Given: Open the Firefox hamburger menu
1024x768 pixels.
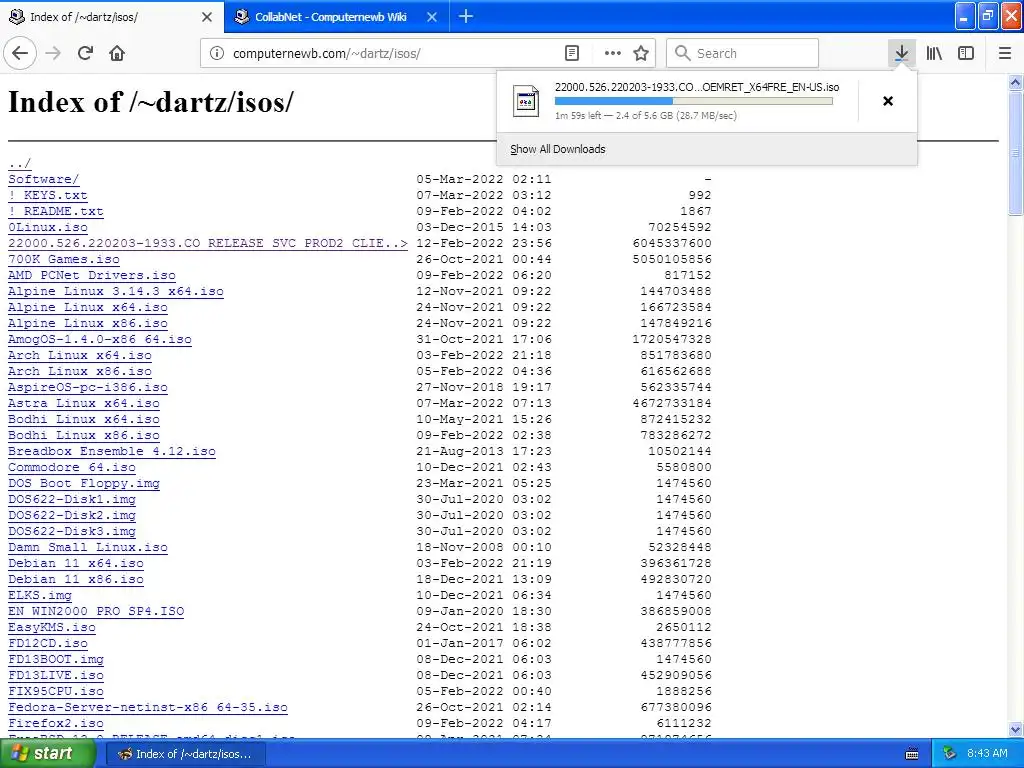Looking at the screenshot, I should pos(1005,54).
